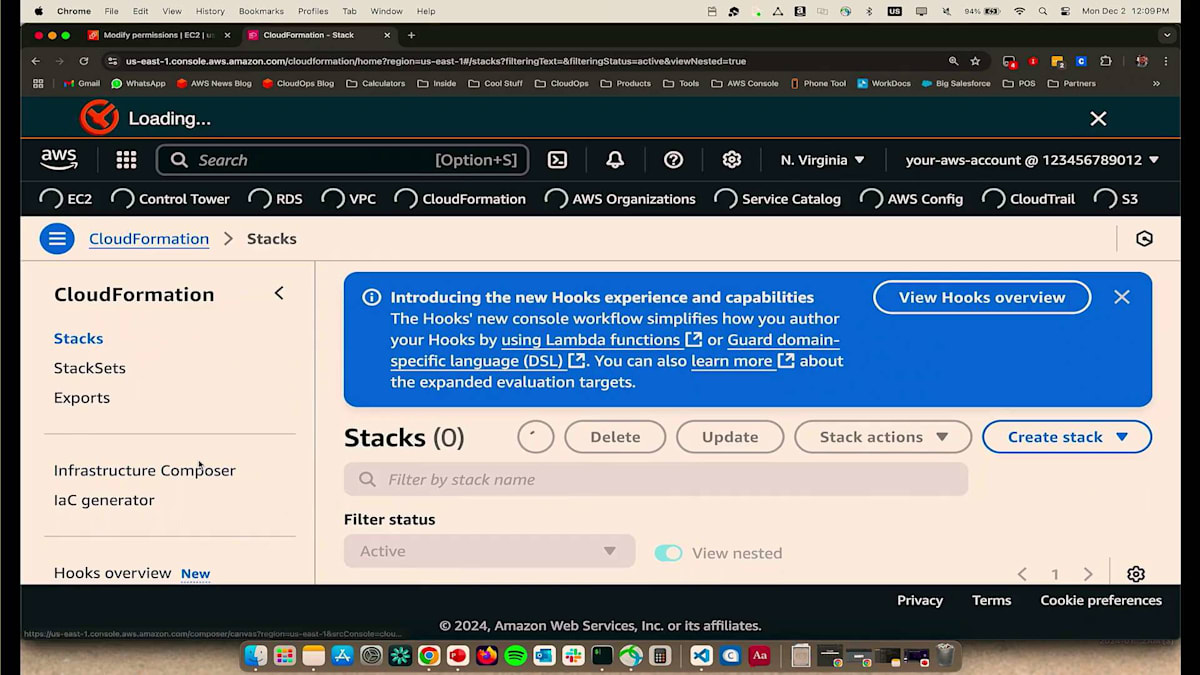Viewport: 1200px width, 675px height.
Task: Open the notifications bell
Action: tap(615, 160)
